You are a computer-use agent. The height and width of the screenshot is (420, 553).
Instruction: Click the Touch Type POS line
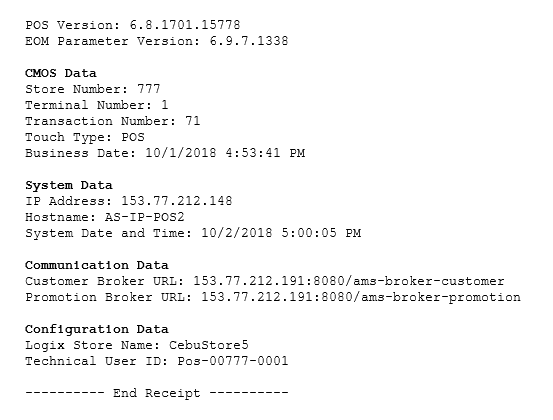coord(85,137)
